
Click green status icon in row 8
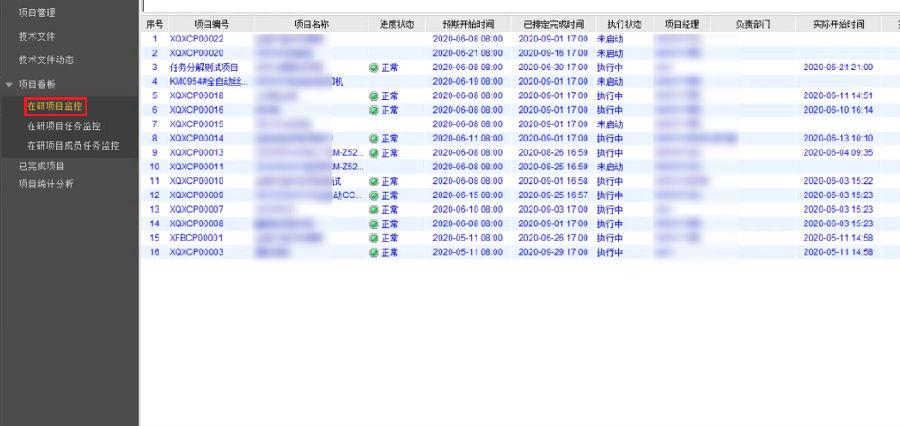[x=374, y=138]
